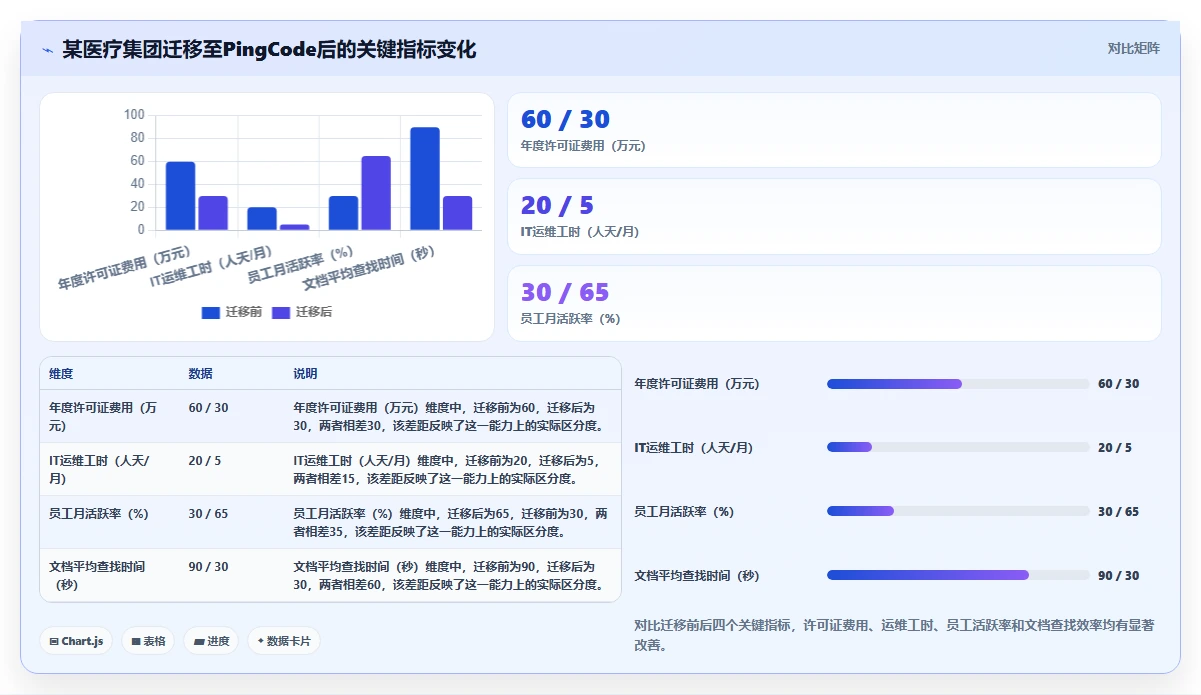
Task: Click the purple 迁移后 legend color box
Action: 280,313
